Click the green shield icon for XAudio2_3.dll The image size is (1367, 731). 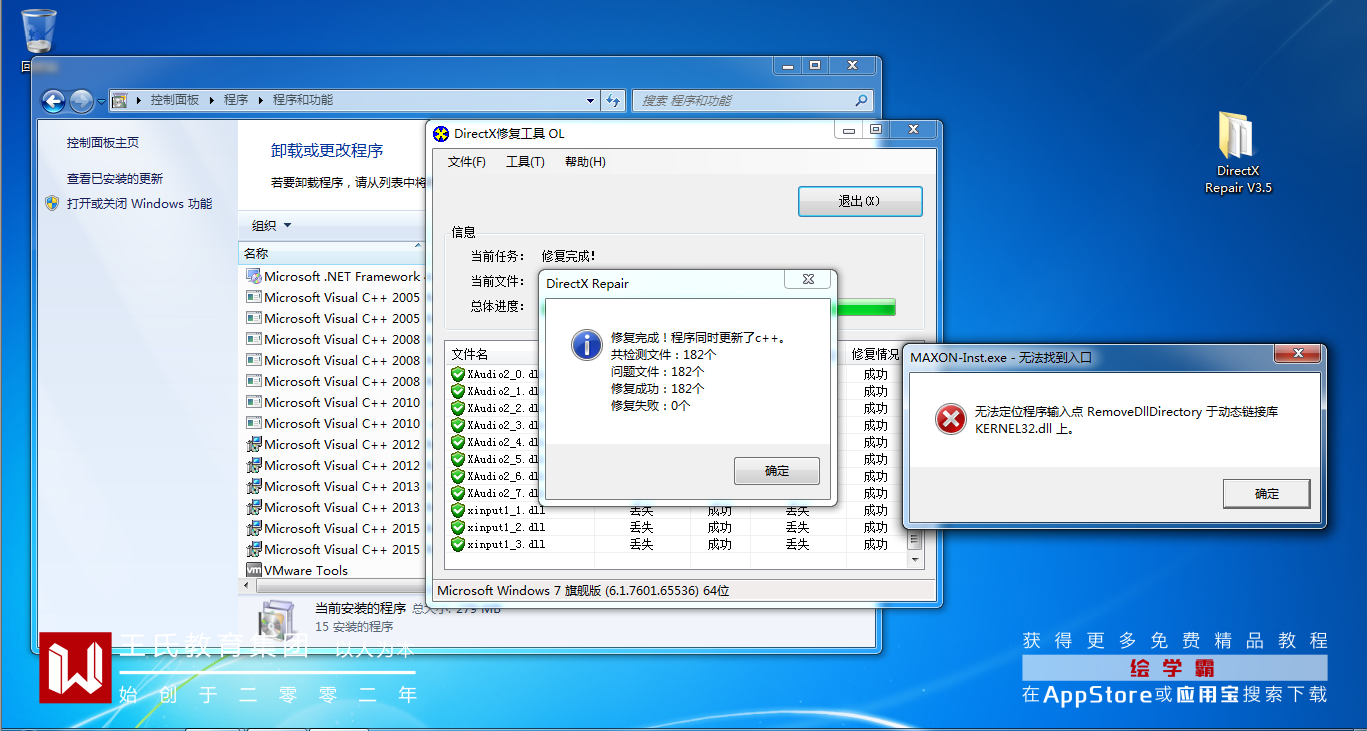[458, 425]
